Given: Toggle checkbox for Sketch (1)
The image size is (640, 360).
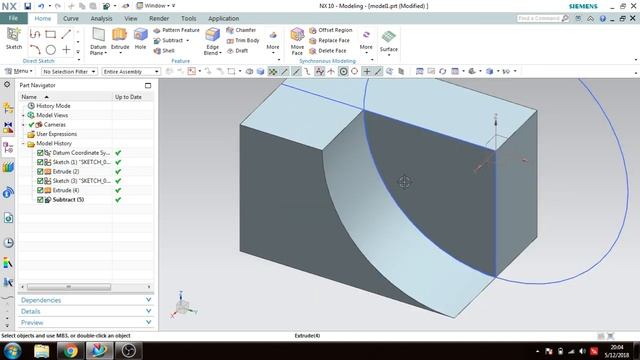Looking at the screenshot, I should (40, 162).
